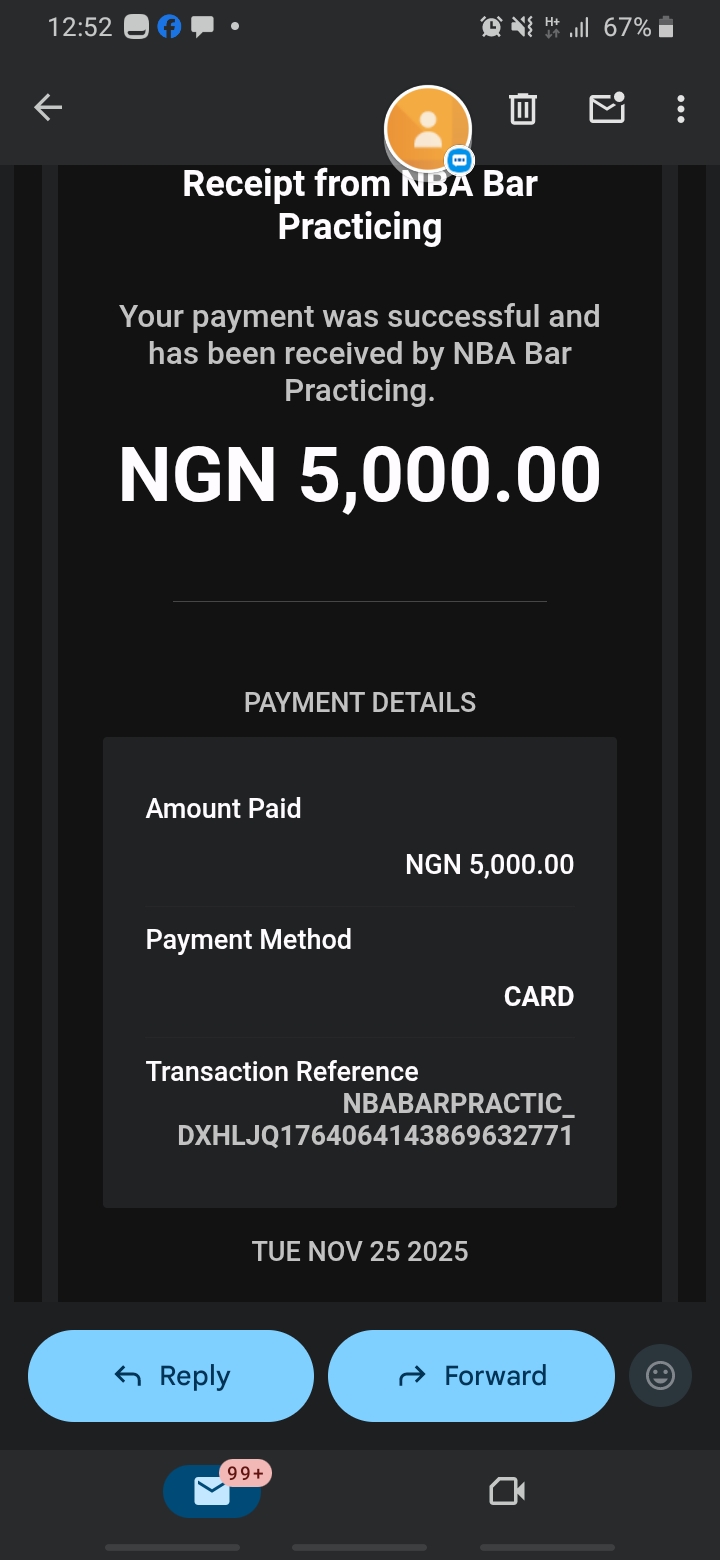Tap the date TUE NOV 25 2025
The image size is (720, 1560).
tap(360, 1251)
